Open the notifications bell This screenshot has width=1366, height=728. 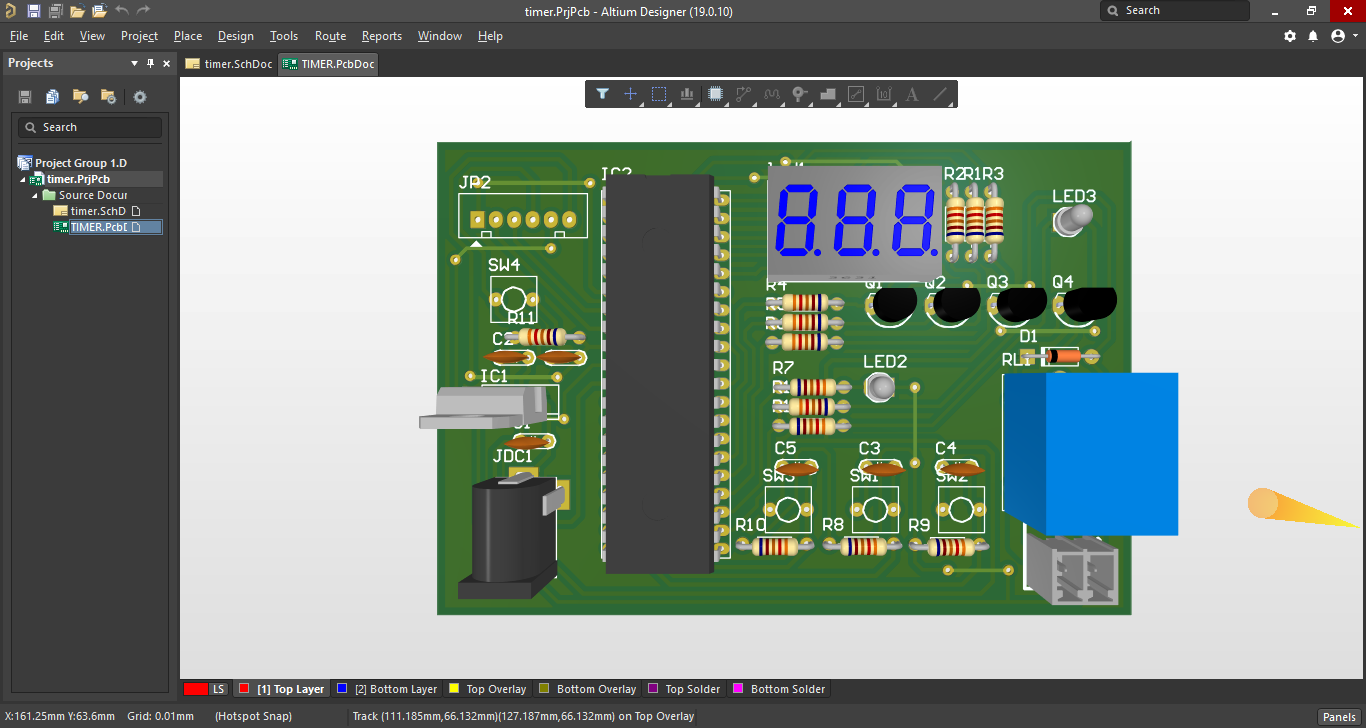coord(1313,36)
